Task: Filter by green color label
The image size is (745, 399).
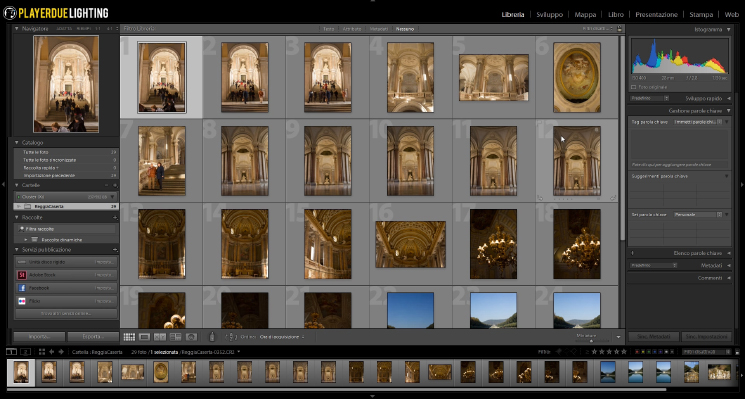Action: pyautogui.click(x=649, y=352)
